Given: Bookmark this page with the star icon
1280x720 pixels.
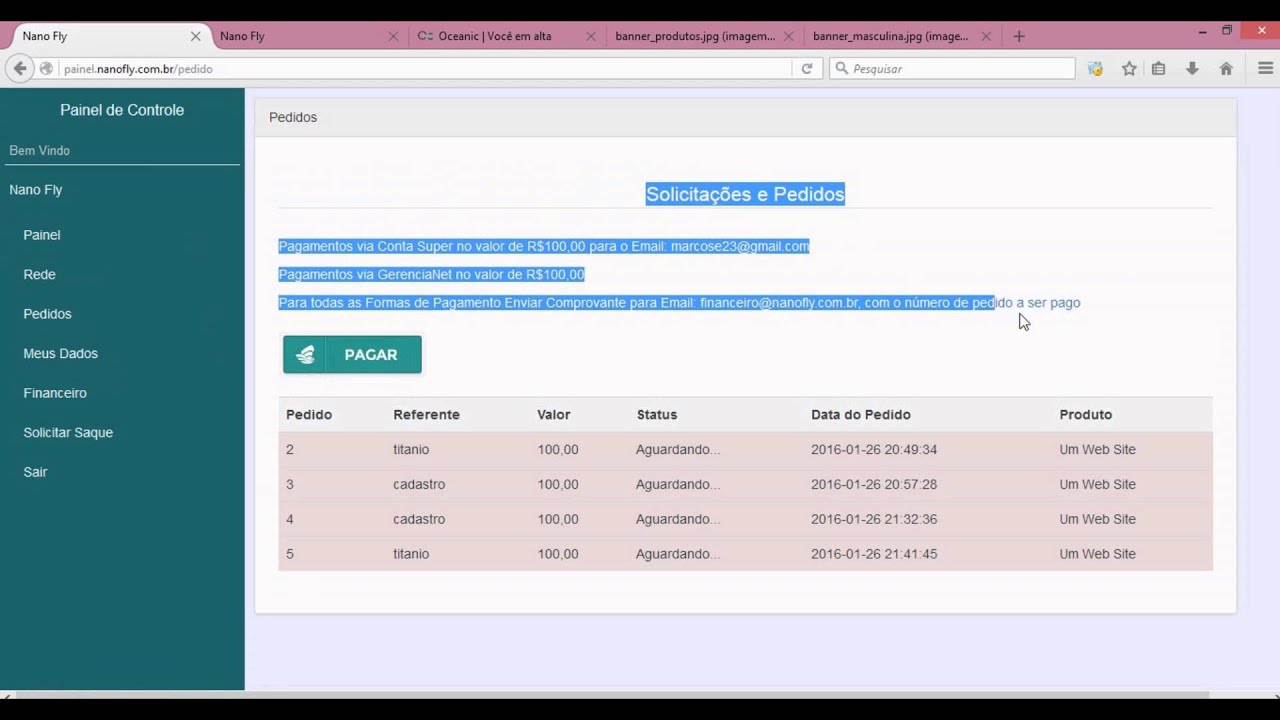Looking at the screenshot, I should pos(1129,69).
